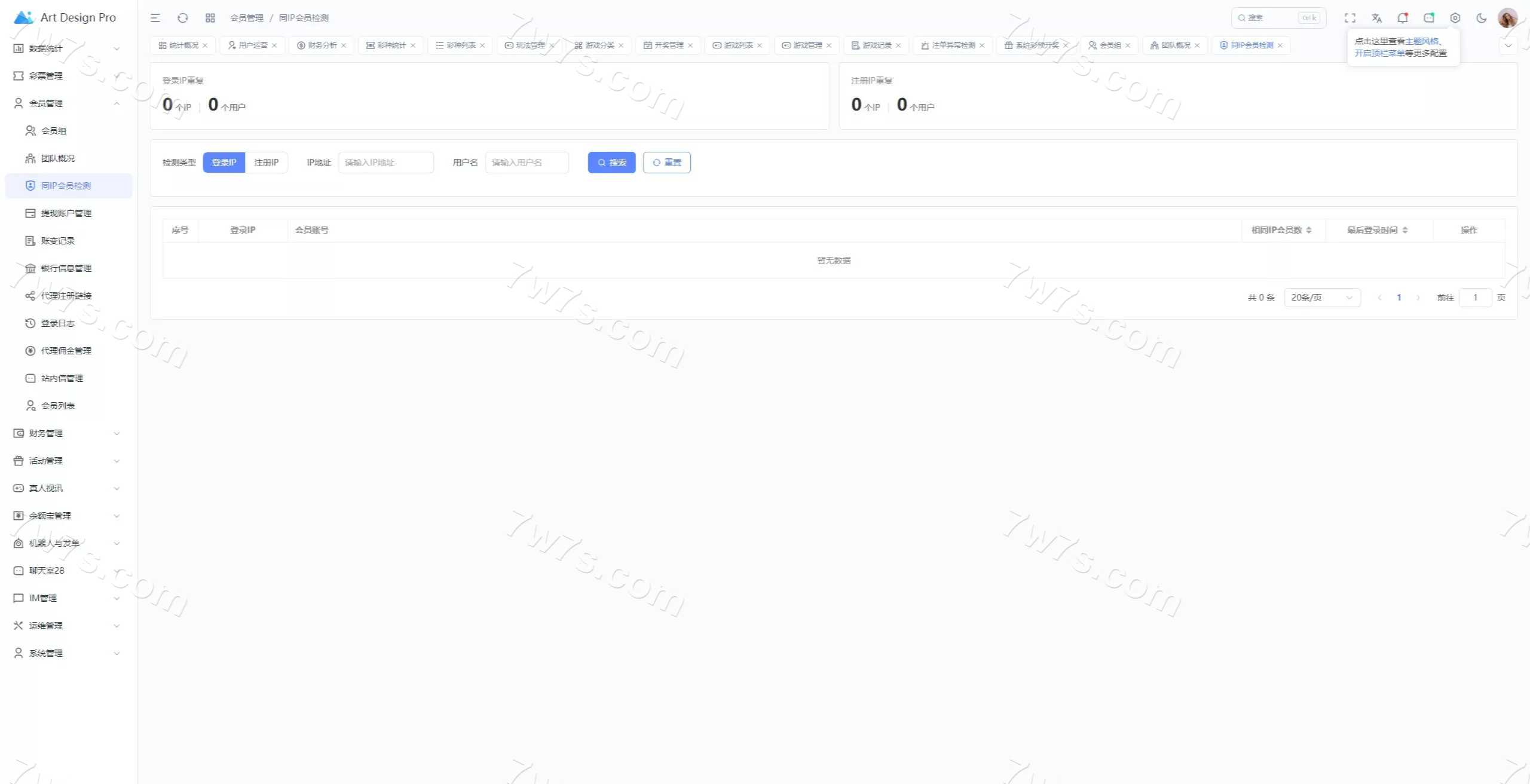This screenshot has width=1530, height=784.
Task: Open the notification bell
Action: [x=1402, y=18]
